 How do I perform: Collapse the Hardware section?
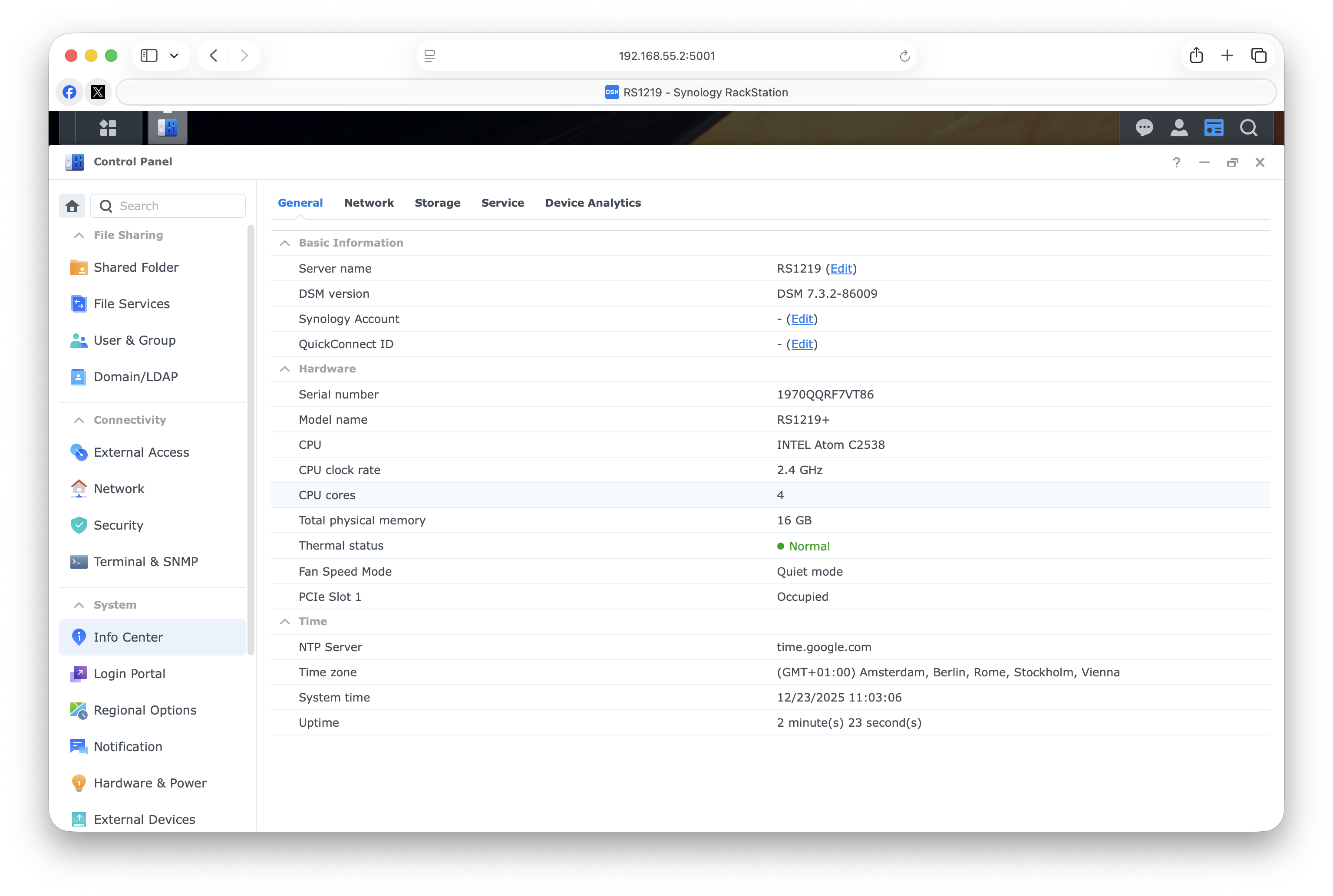[x=285, y=369]
